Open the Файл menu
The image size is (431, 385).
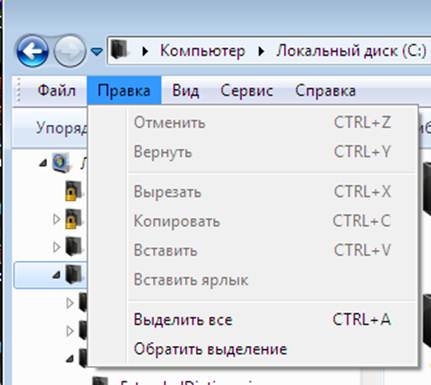57,90
